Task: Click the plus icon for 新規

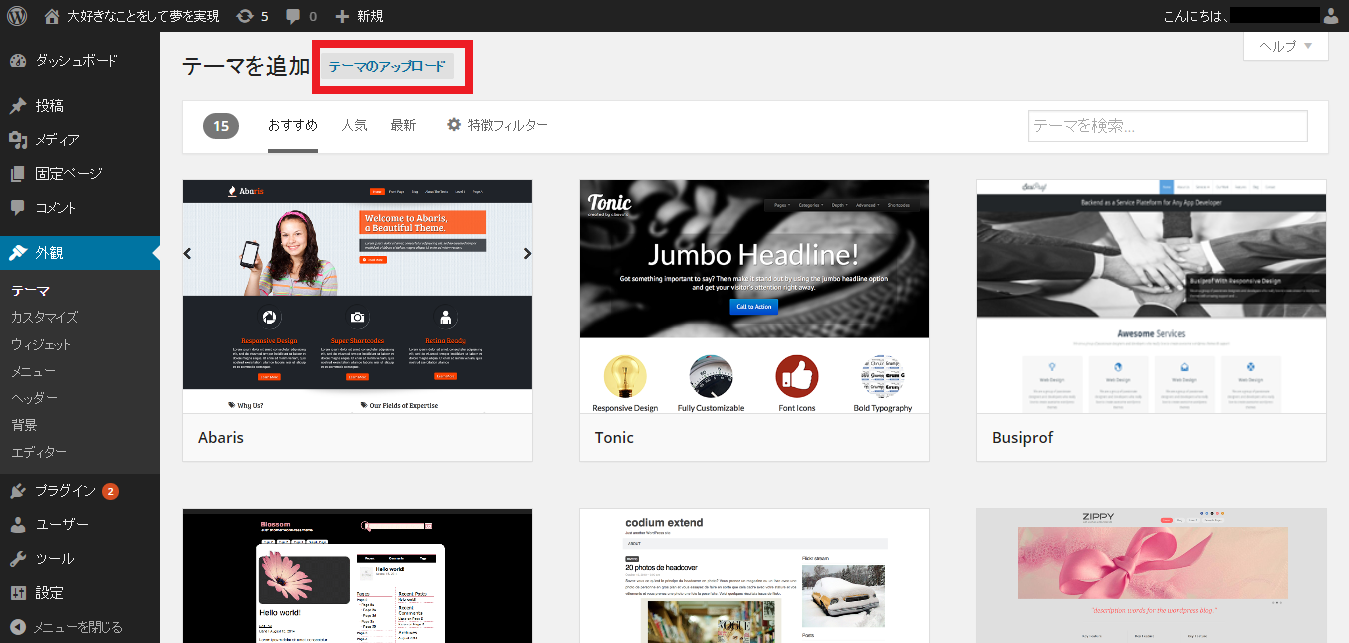Action: [x=342, y=16]
